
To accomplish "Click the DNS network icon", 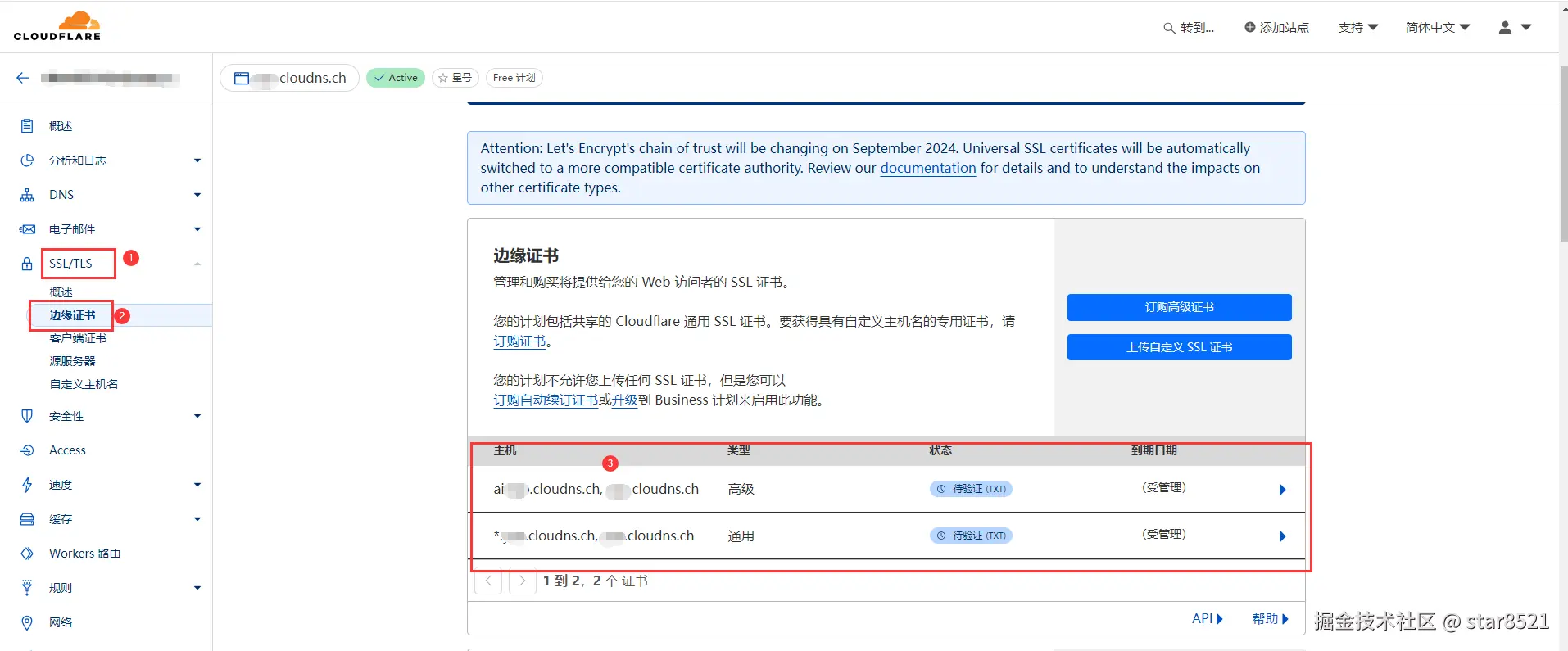I will pos(27,195).
